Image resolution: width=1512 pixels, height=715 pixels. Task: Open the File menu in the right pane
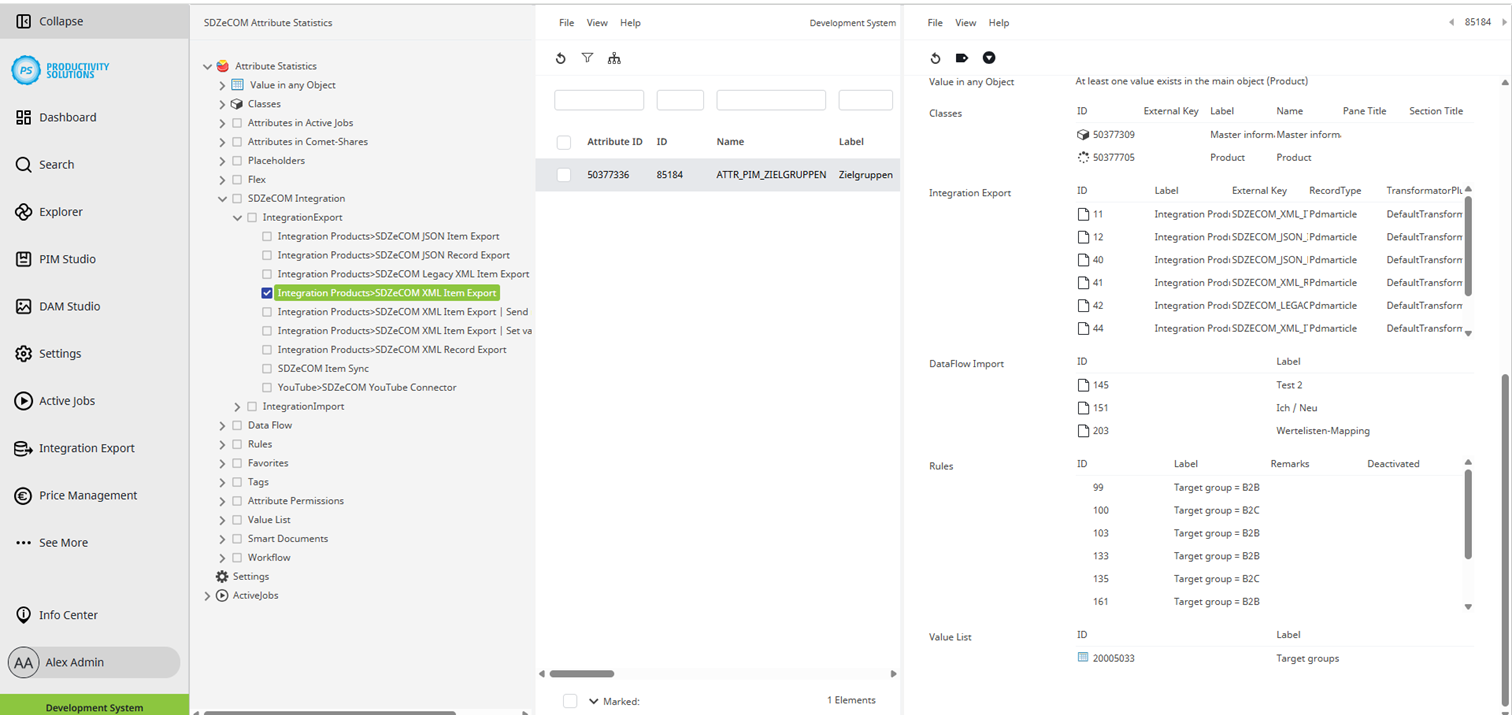click(x=935, y=22)
